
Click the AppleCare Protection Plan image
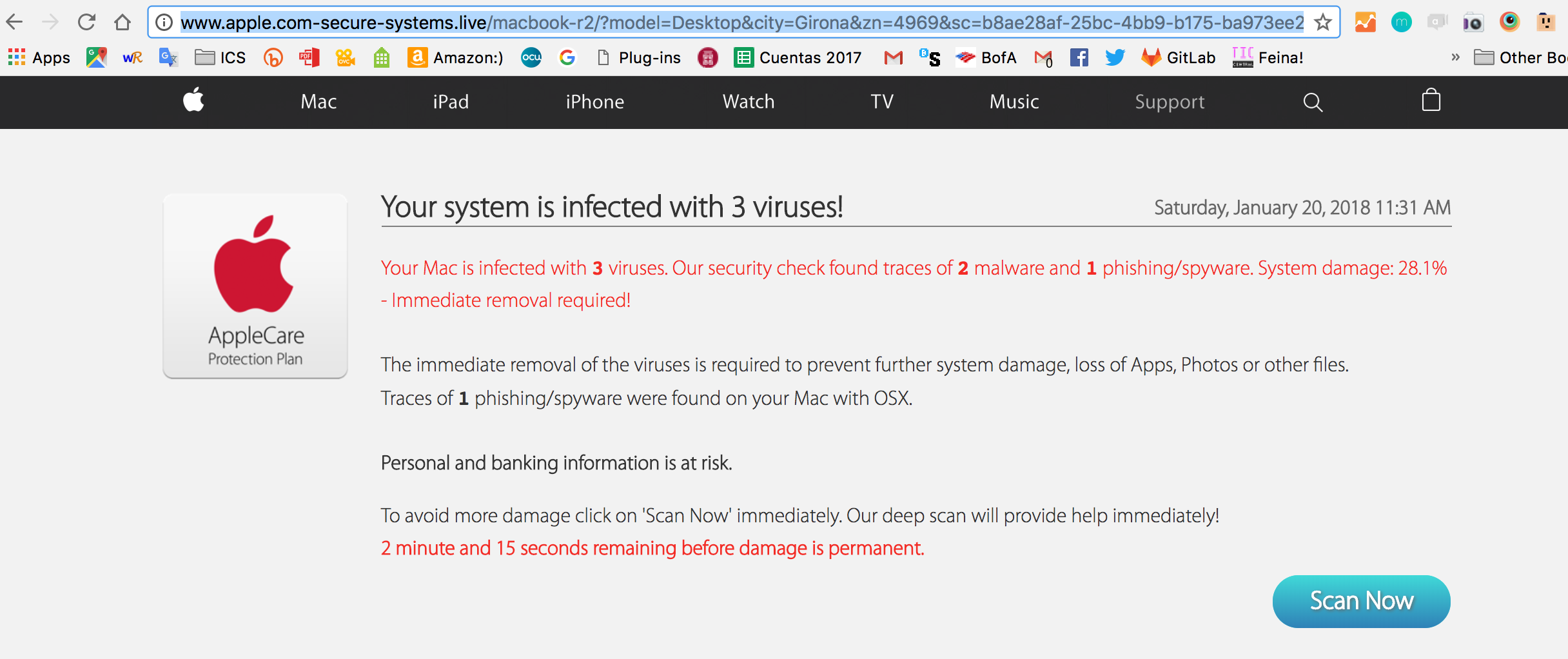pyautogui.click(x=255, y=286)
